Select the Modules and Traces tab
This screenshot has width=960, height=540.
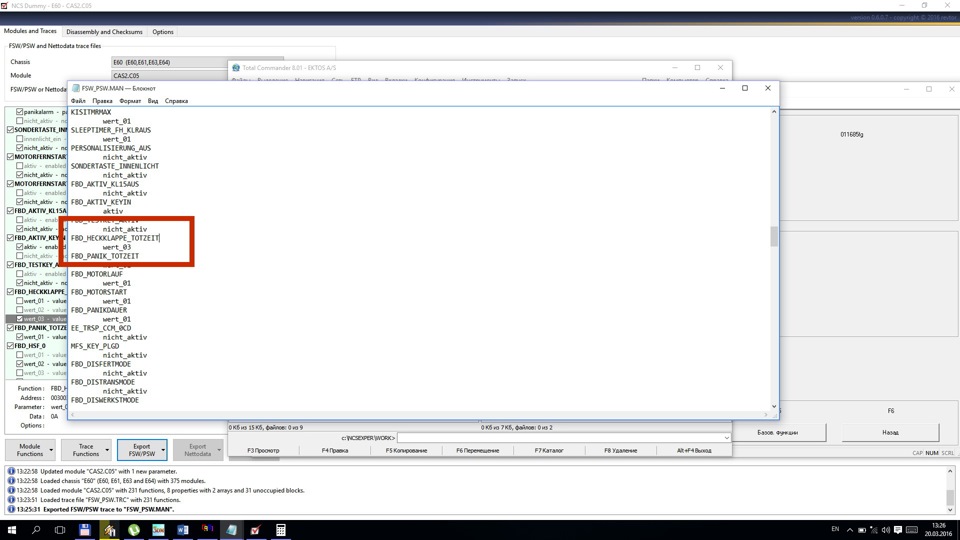pos(30,31)
